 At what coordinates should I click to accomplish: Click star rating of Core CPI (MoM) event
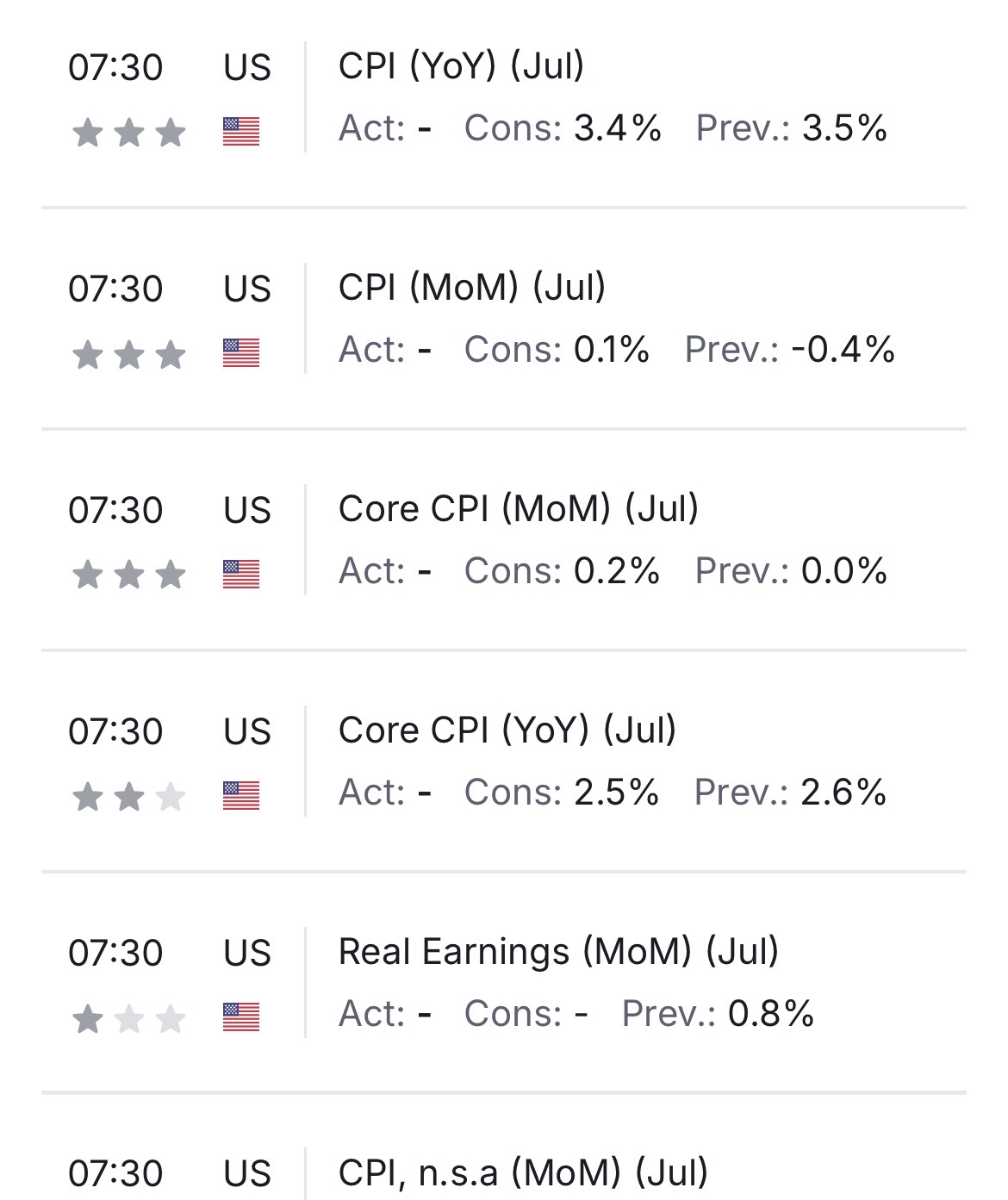pyautogui.click(x=129, y=575)
